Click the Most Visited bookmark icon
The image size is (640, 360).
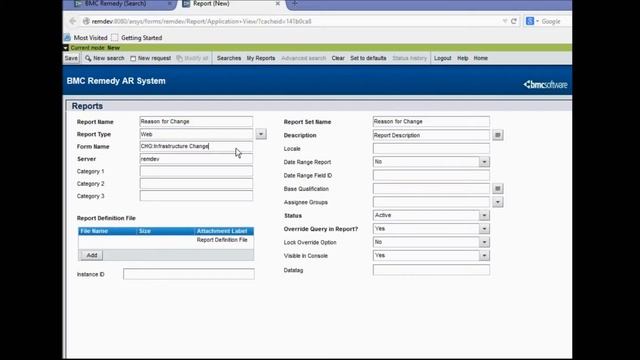click(x=67, y=38)
